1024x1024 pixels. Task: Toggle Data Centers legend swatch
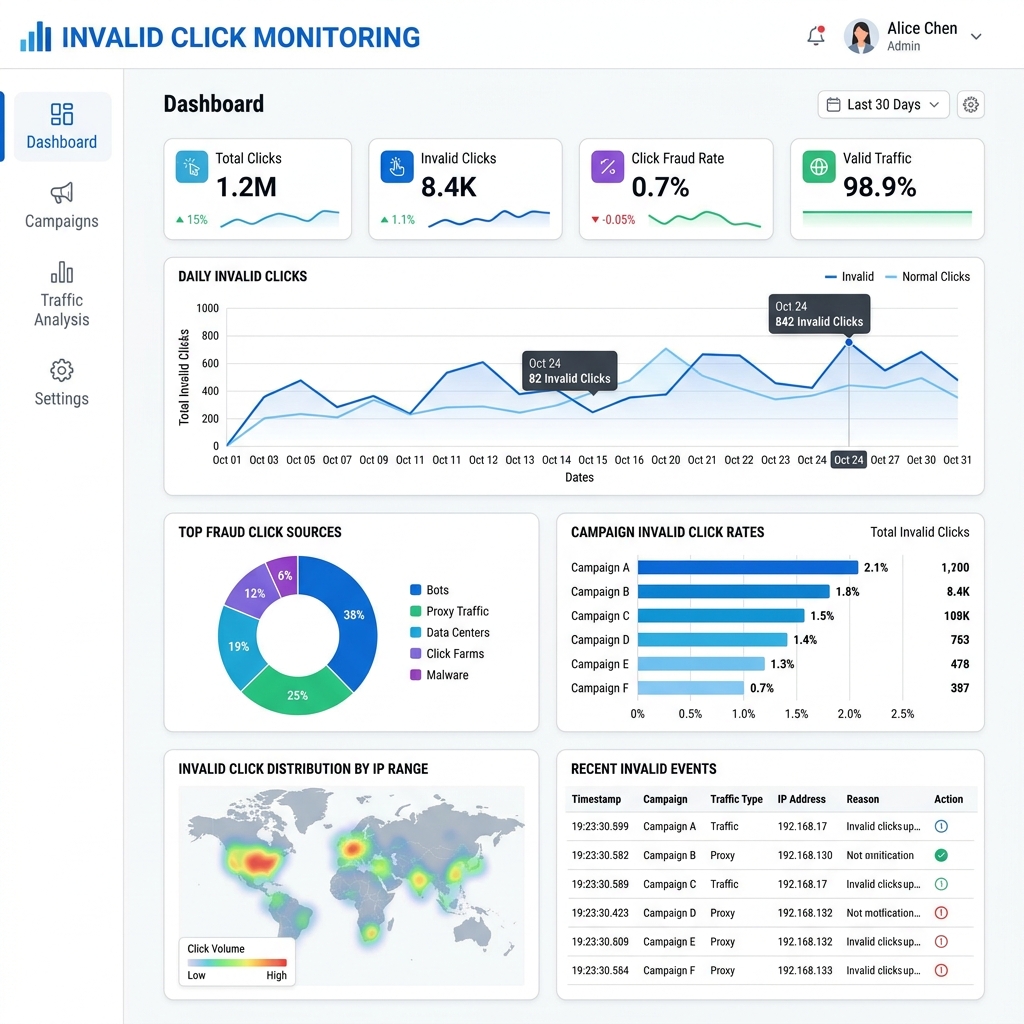pyautogui.click(x=415, y=632)
